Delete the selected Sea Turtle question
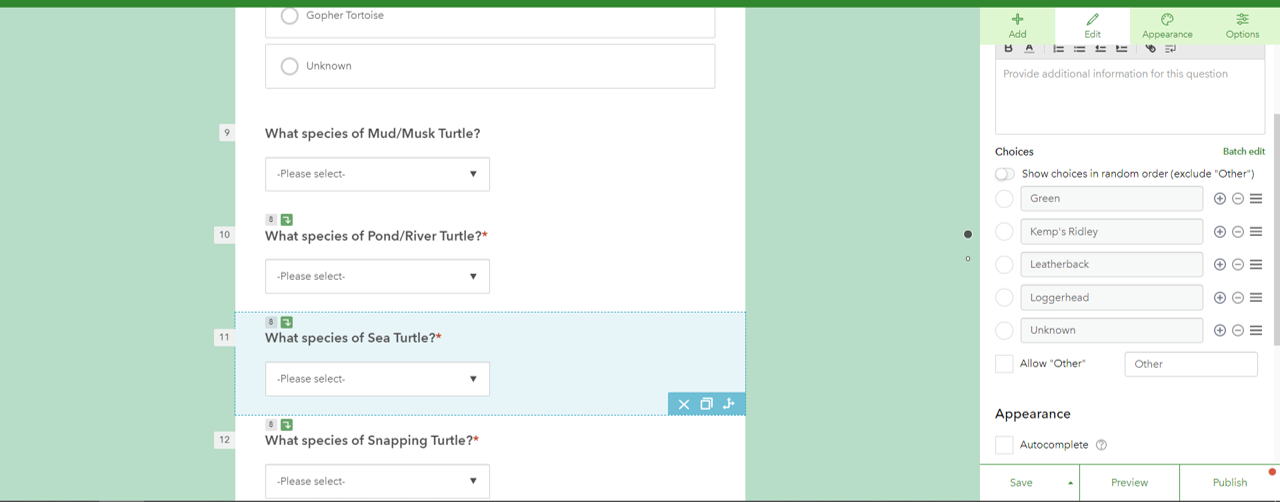This screenshot has width=1280, height=502. (684, 404)
